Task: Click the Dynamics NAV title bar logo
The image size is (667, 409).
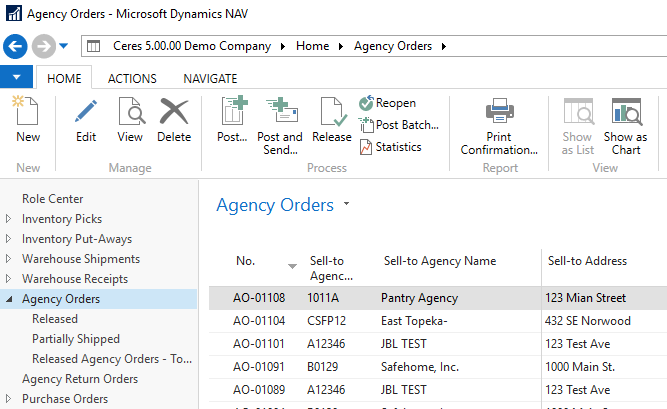Action: tap(14, 13)
